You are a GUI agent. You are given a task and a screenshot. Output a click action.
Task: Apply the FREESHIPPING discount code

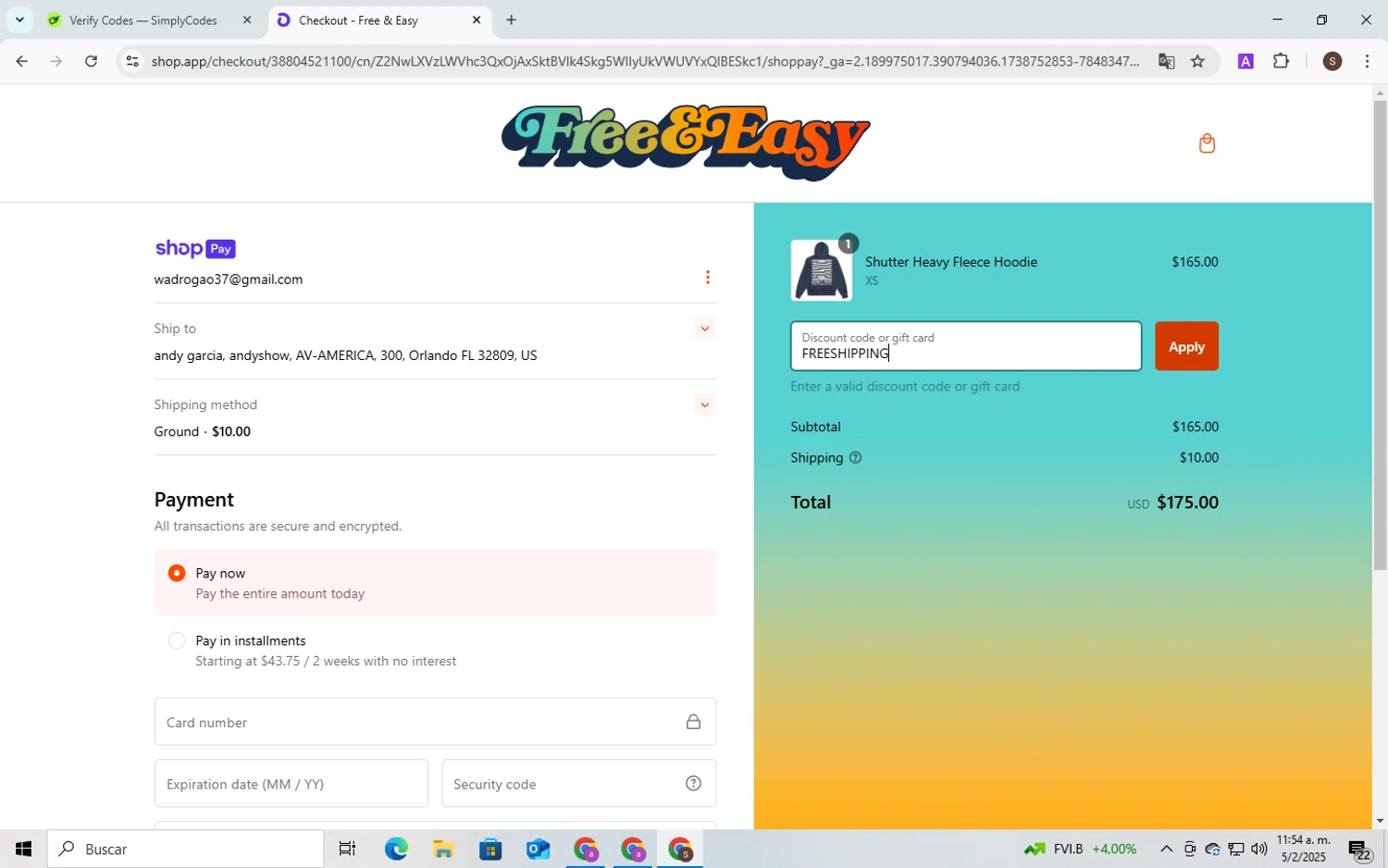click(1186, 346)
